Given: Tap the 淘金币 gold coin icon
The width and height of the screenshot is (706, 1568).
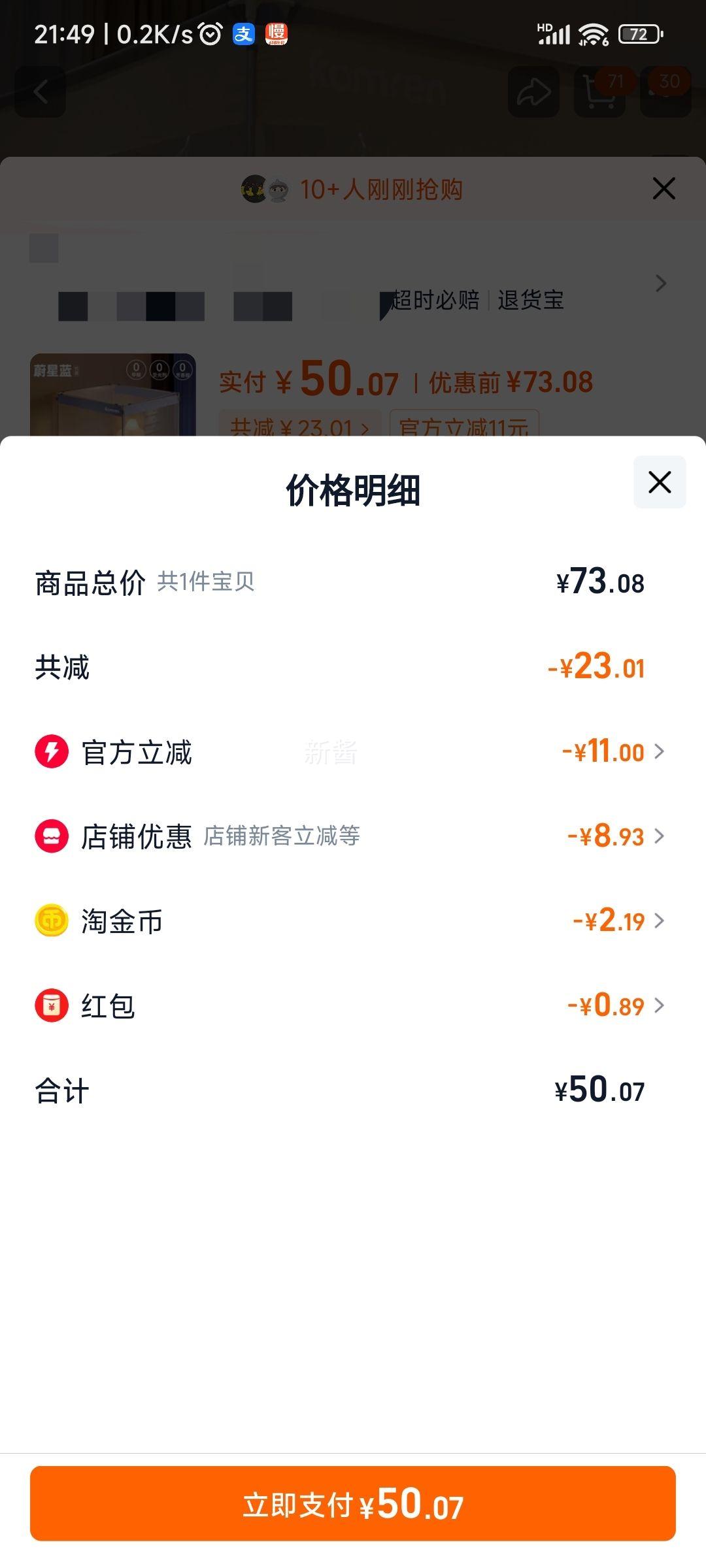Looking at the screenshot, I should point(52,921).
